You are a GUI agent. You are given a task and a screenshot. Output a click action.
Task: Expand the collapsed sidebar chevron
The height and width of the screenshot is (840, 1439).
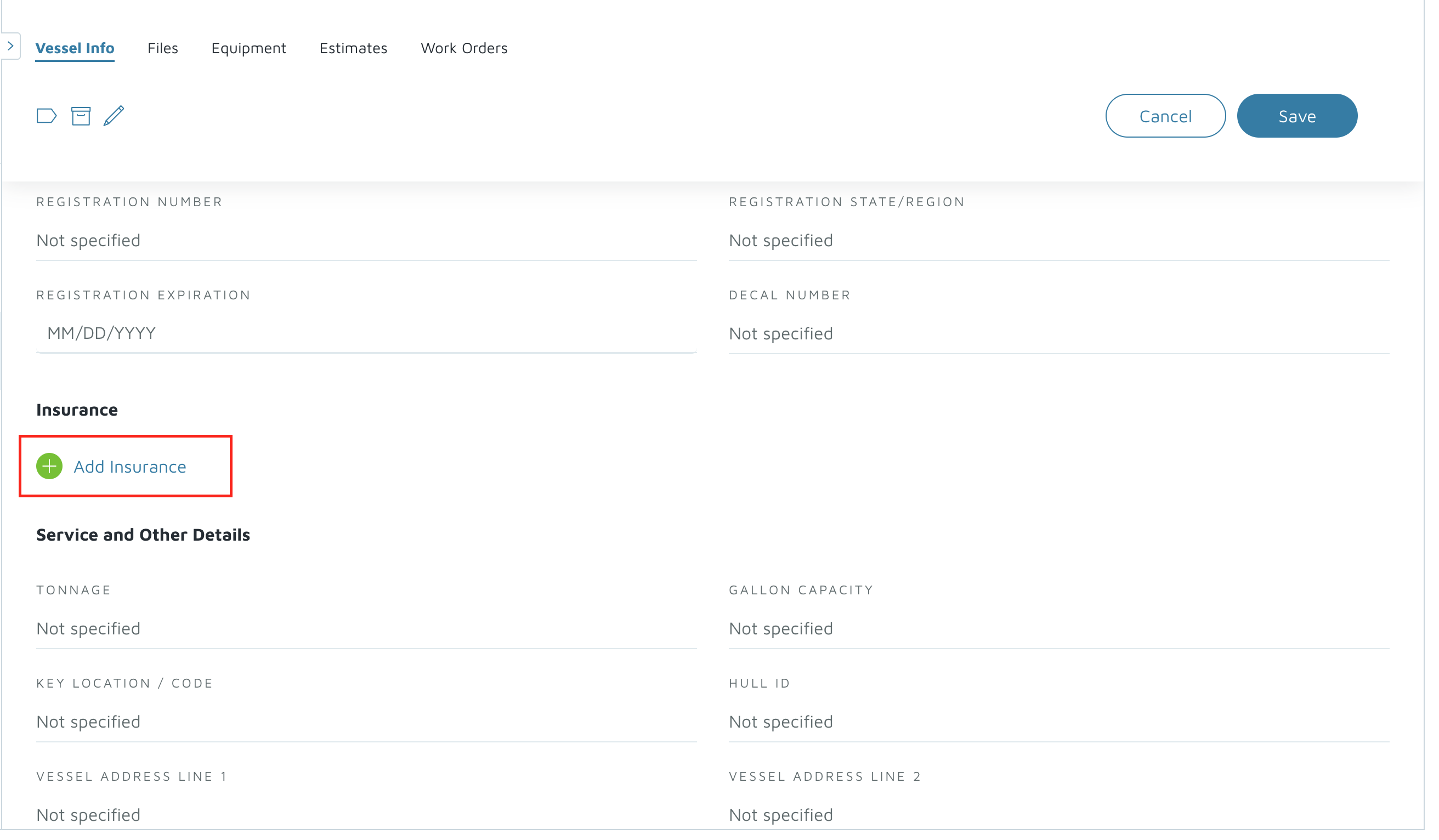[x=11, y=46]
